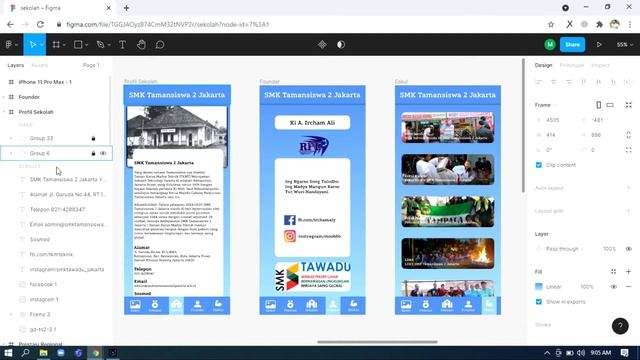Expand the Group 6 layer
This screenshot has height=360, width=640.
11,153
